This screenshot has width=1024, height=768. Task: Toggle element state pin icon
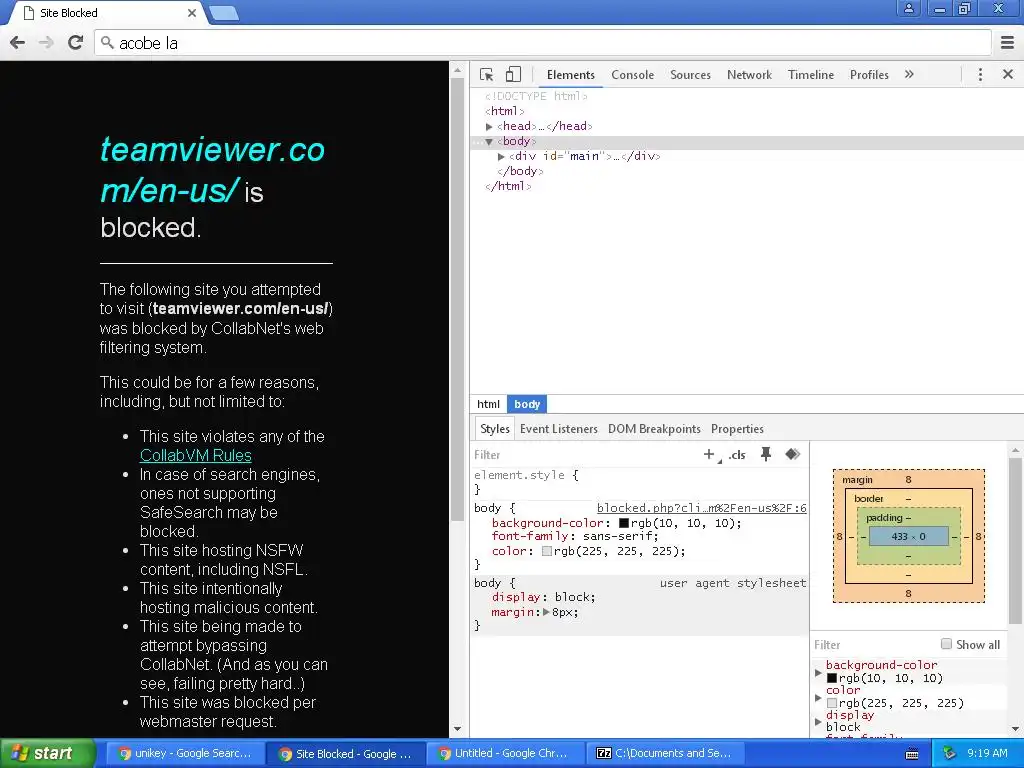[x=765, y=455]
